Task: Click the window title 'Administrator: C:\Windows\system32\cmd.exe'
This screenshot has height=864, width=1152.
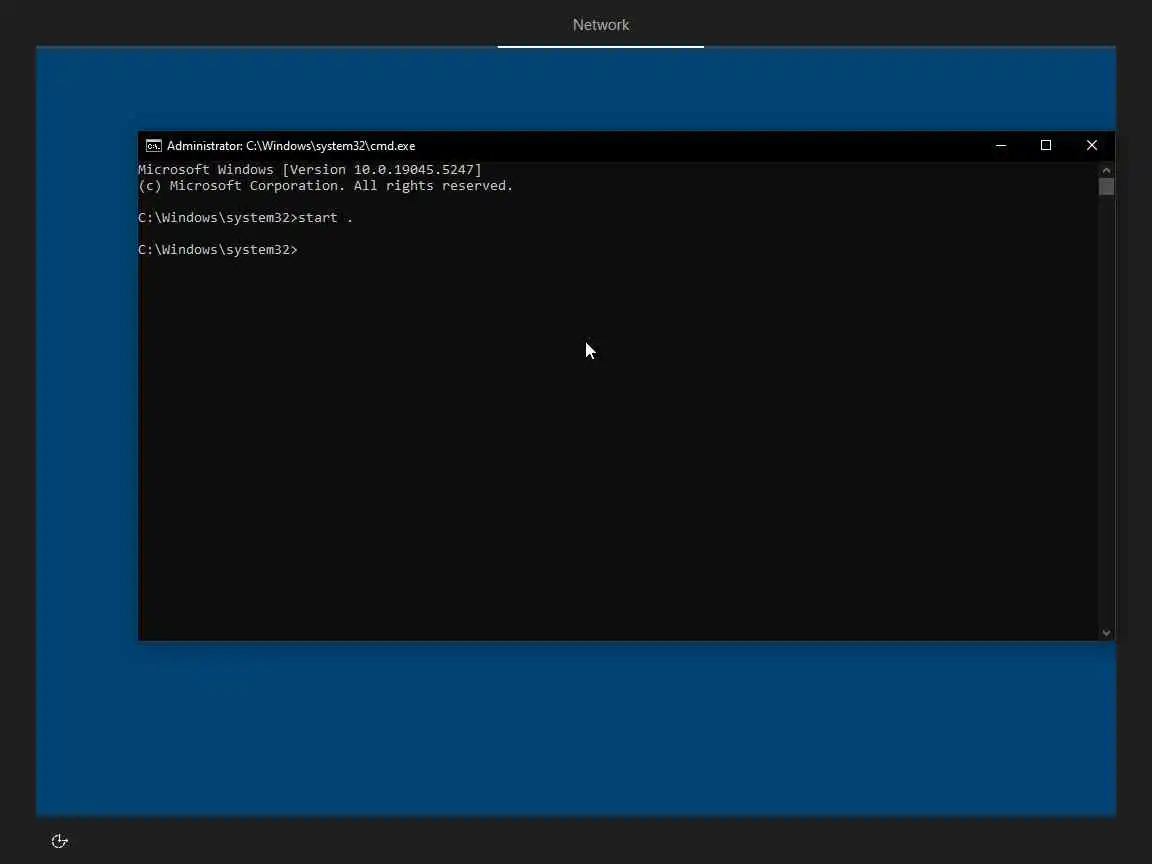Action: click(x=291, y=145)
